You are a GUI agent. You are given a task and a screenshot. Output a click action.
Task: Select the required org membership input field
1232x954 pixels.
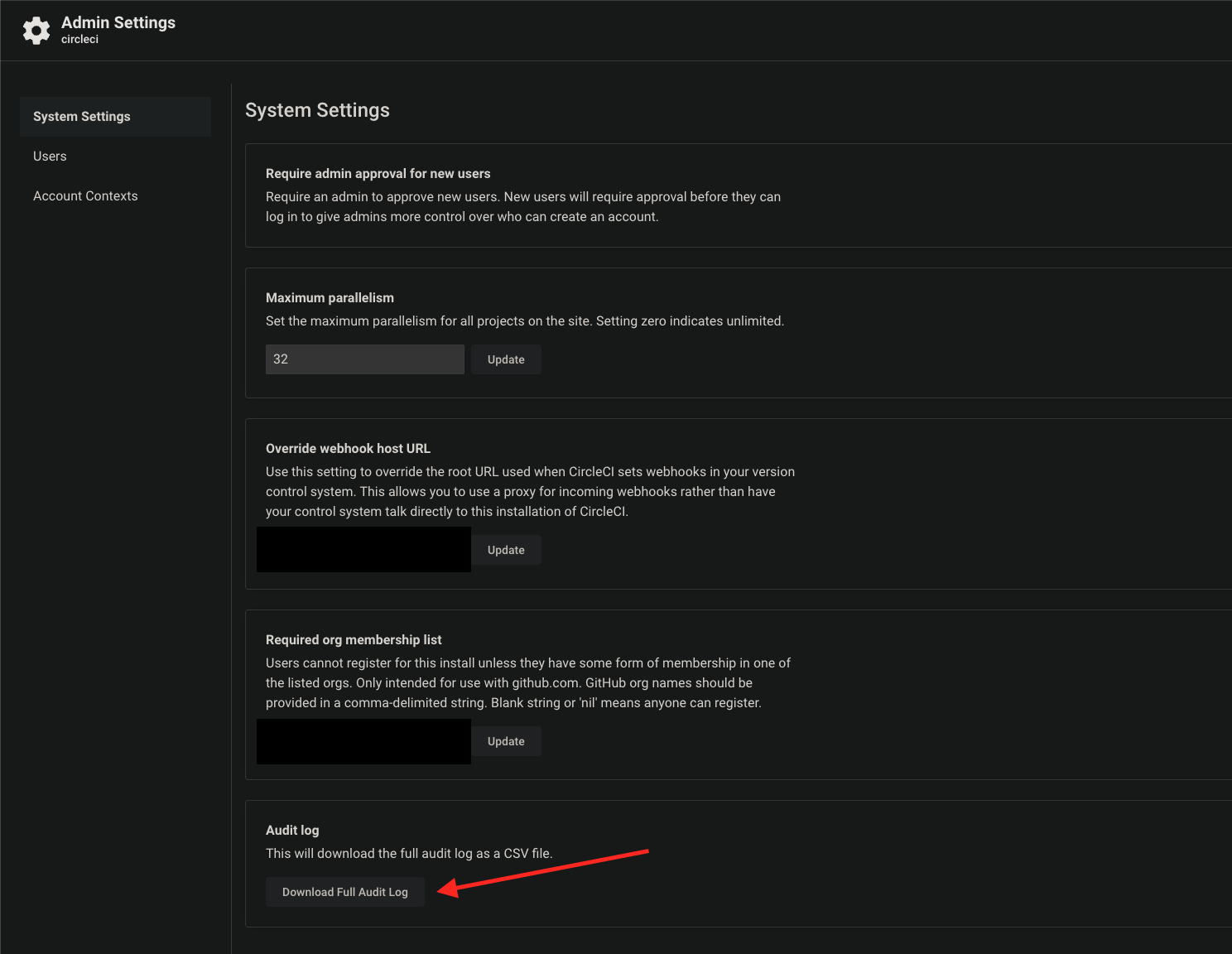coord(363,741)
